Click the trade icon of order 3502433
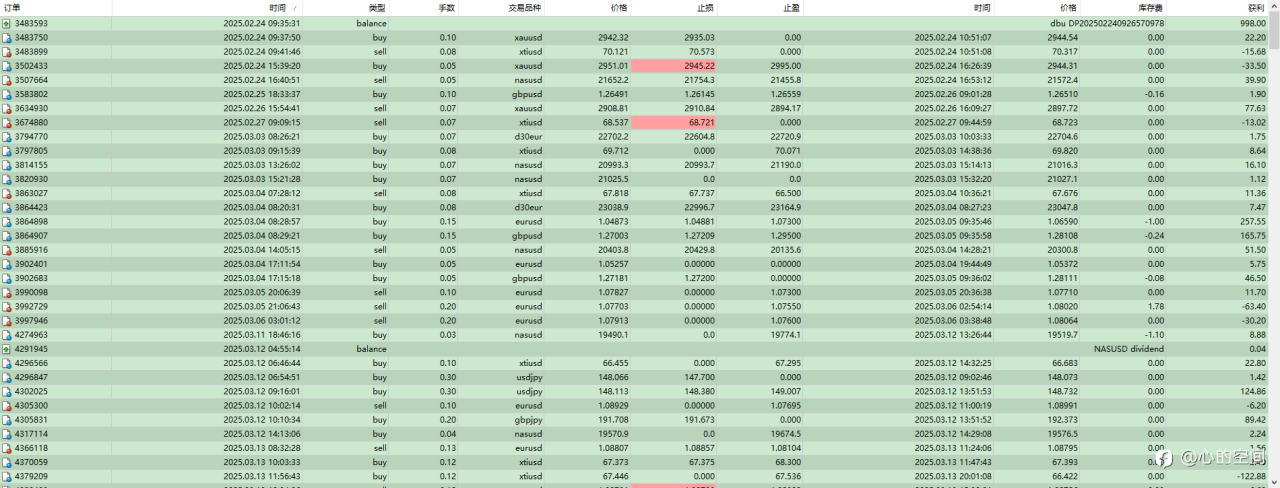Viewport: 1280px width, 488px height. (6, 66)
